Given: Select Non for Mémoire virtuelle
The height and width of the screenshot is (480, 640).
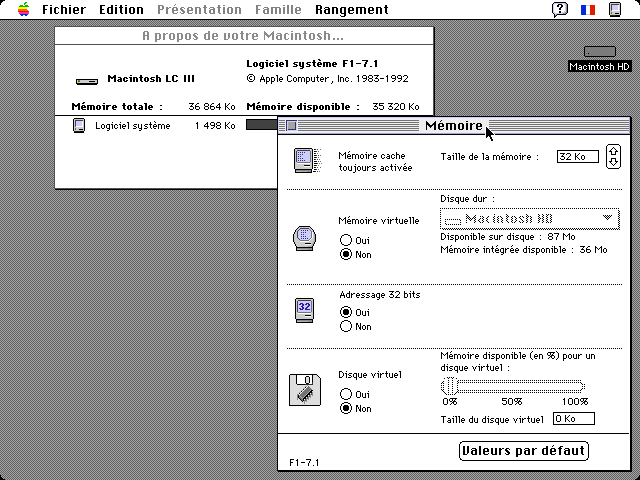Looking at the screenshot, I should 356,254.
